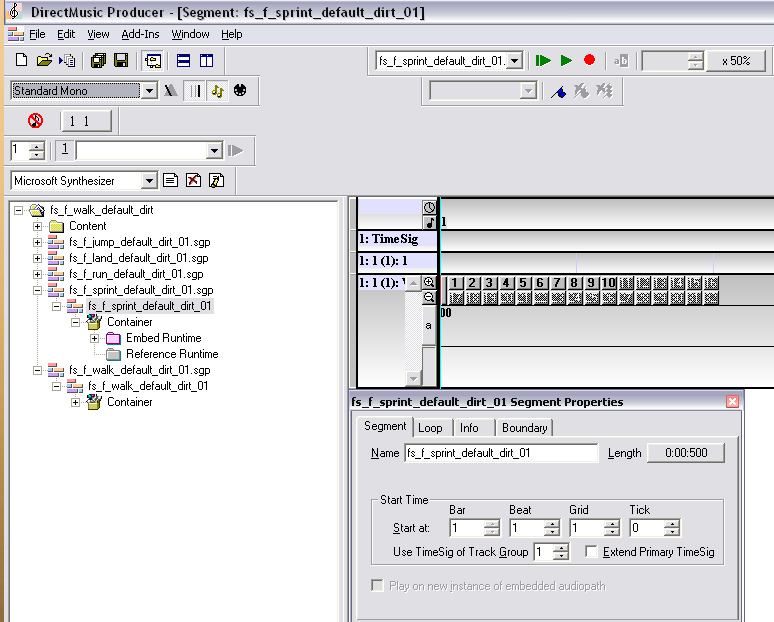Click the blue flag transition icon
This screenshot has height=622, width=774.
[x=559, y=91]
